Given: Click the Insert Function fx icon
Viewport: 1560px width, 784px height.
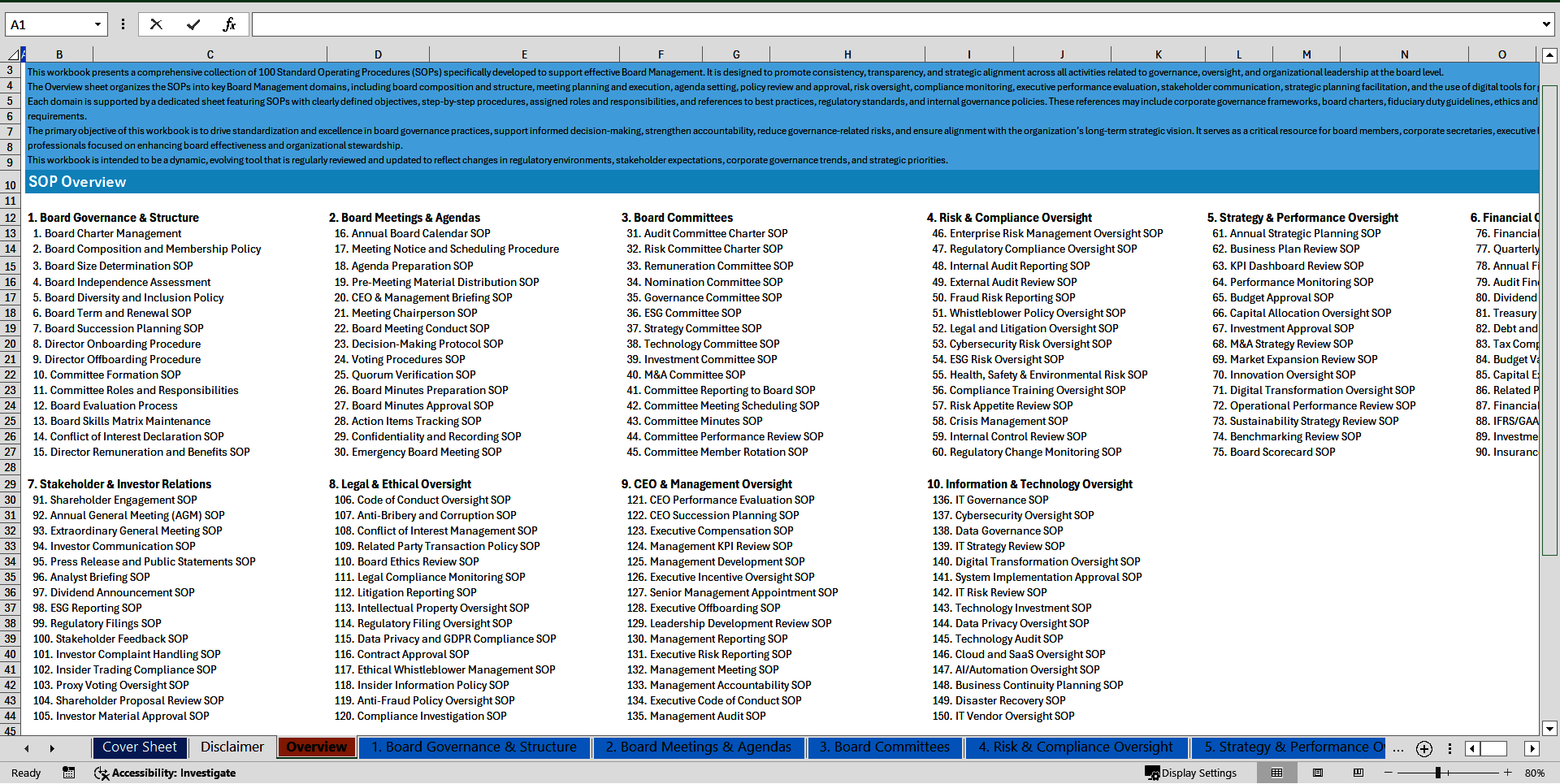Looking at the screenshot, I should point(229,24).
